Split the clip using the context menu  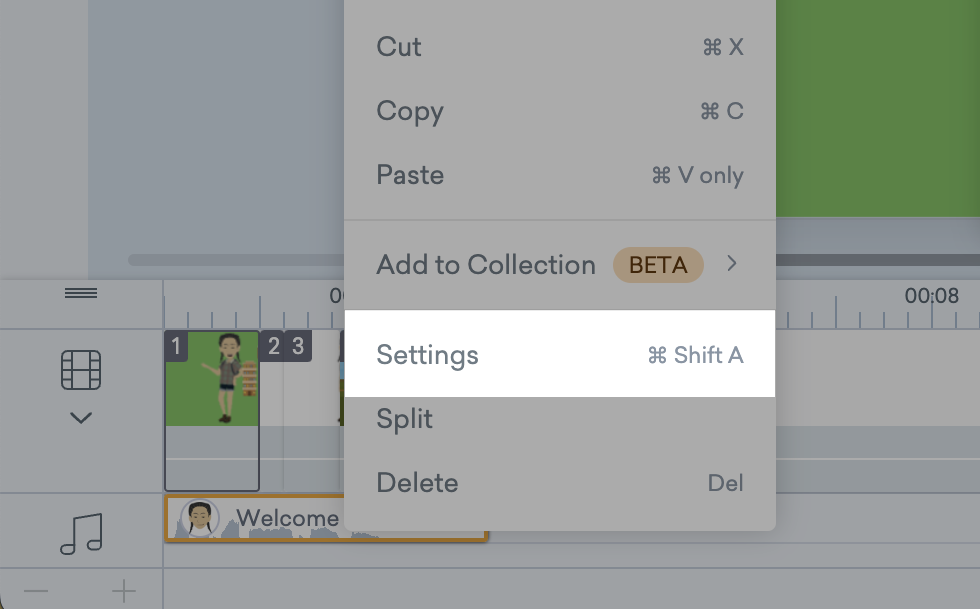[404, 418]
